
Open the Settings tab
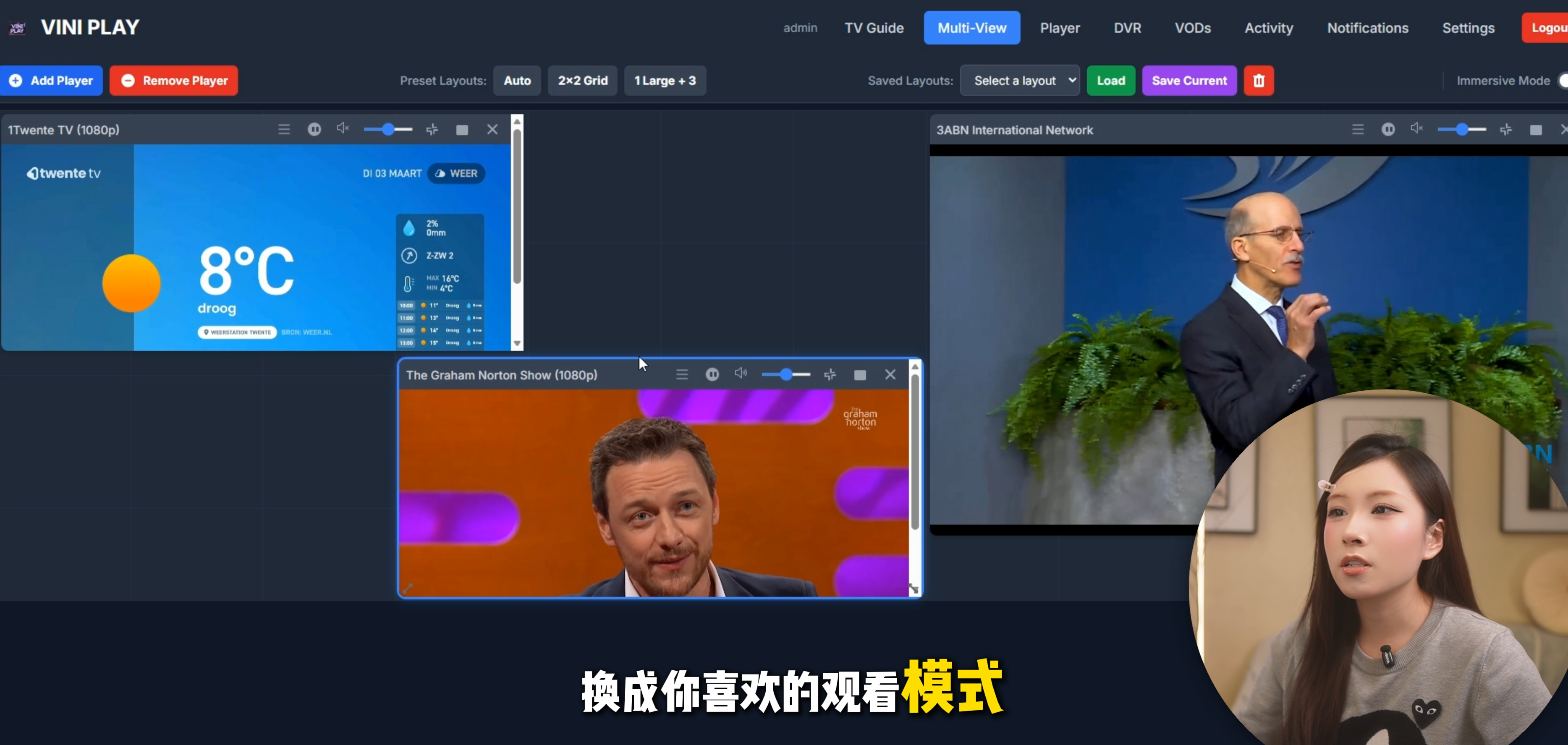pyautogui.click(x=1468, y=28)
